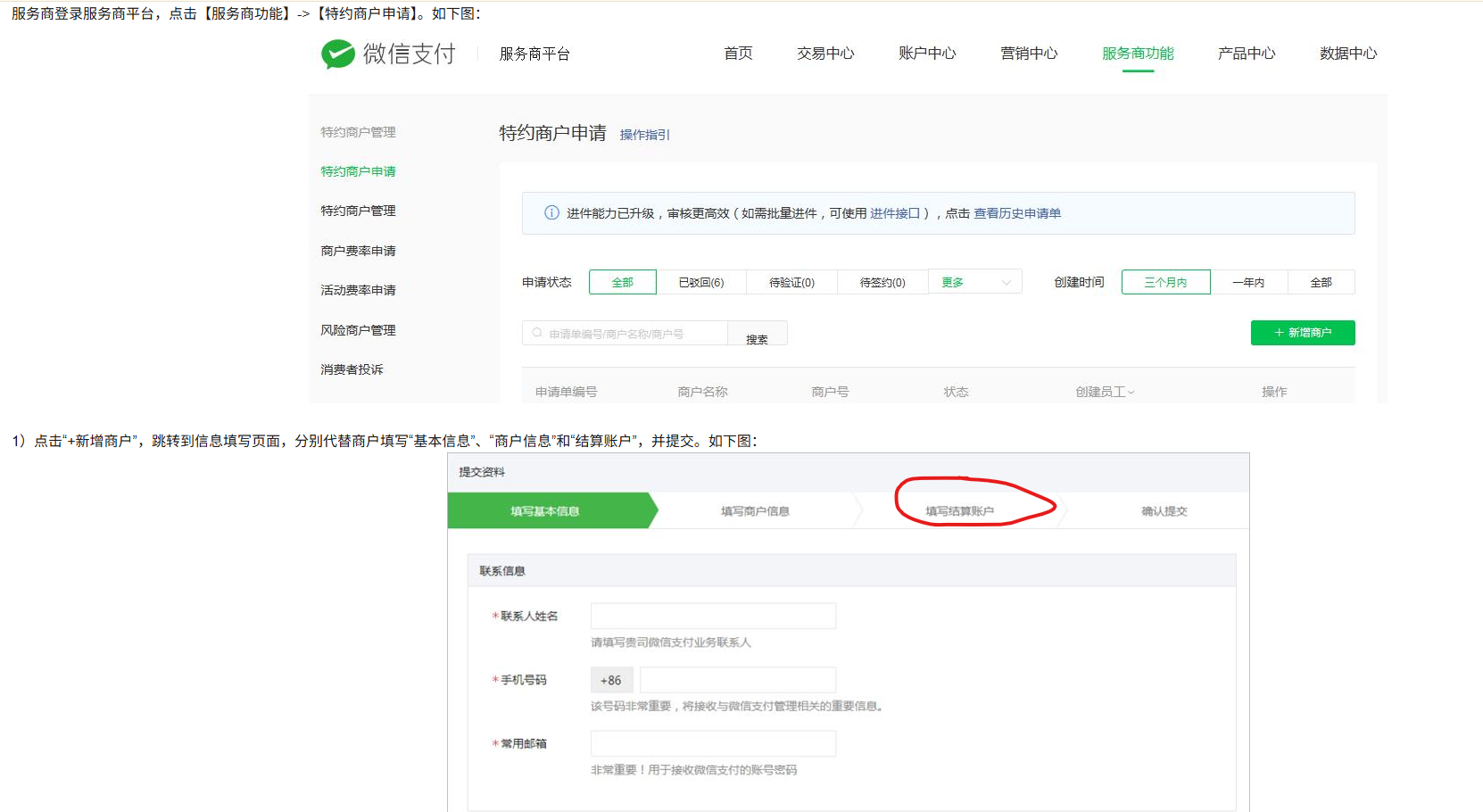Screen dimensions: 1483x812
Task: Click the 服务商平台 header label
Action: click(534, 54)
